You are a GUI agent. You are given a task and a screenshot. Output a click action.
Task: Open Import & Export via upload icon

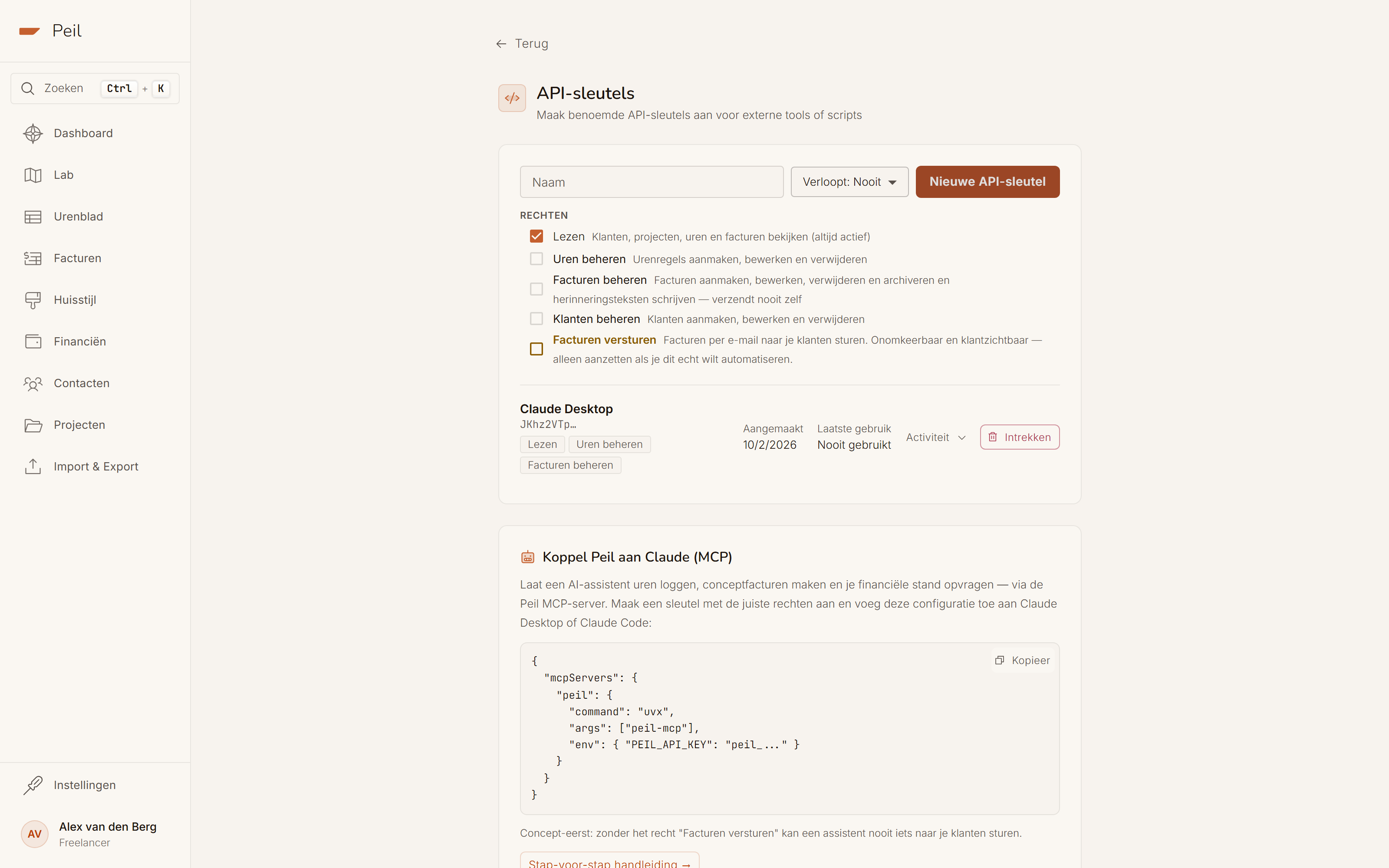point(33,467)
